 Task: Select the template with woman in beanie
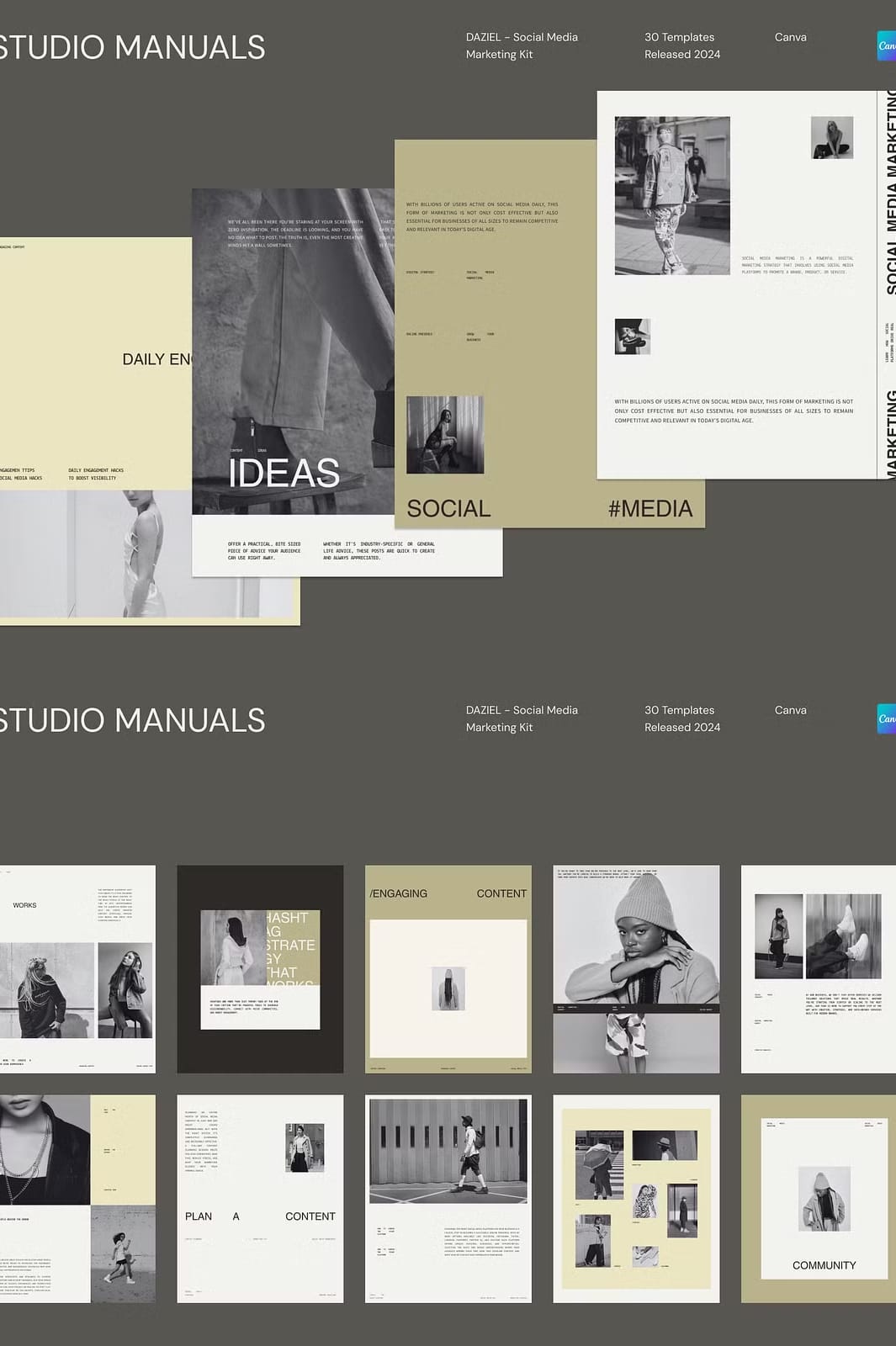click(636, 968)
